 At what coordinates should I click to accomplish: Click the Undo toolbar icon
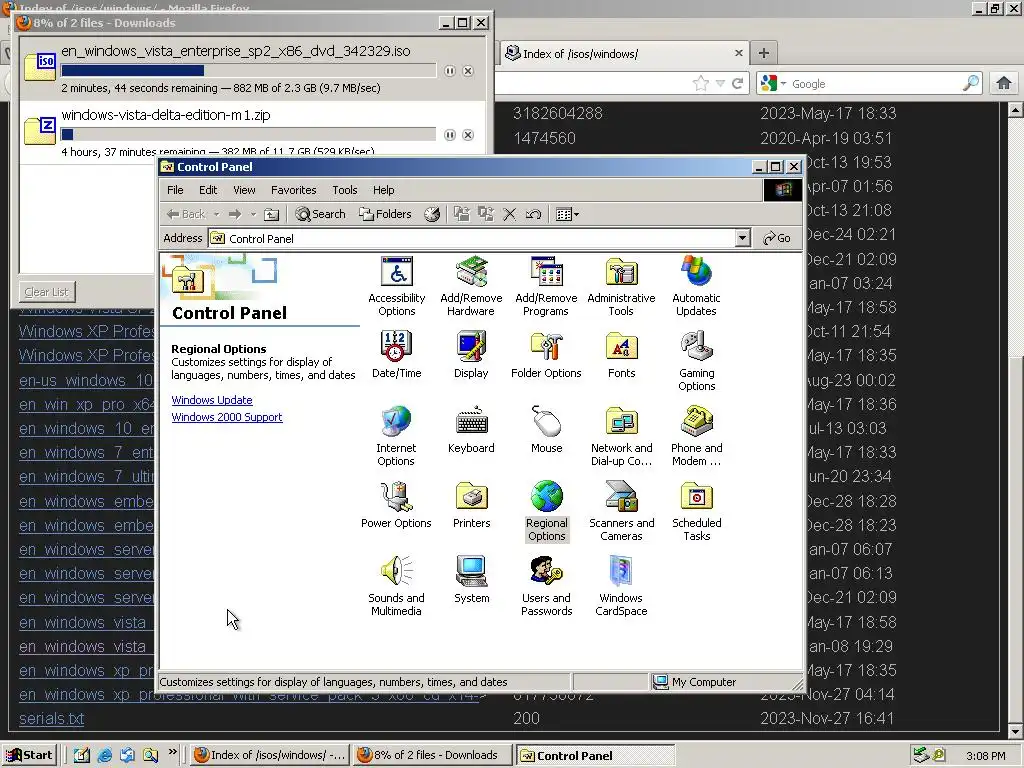tap(533, 214)
